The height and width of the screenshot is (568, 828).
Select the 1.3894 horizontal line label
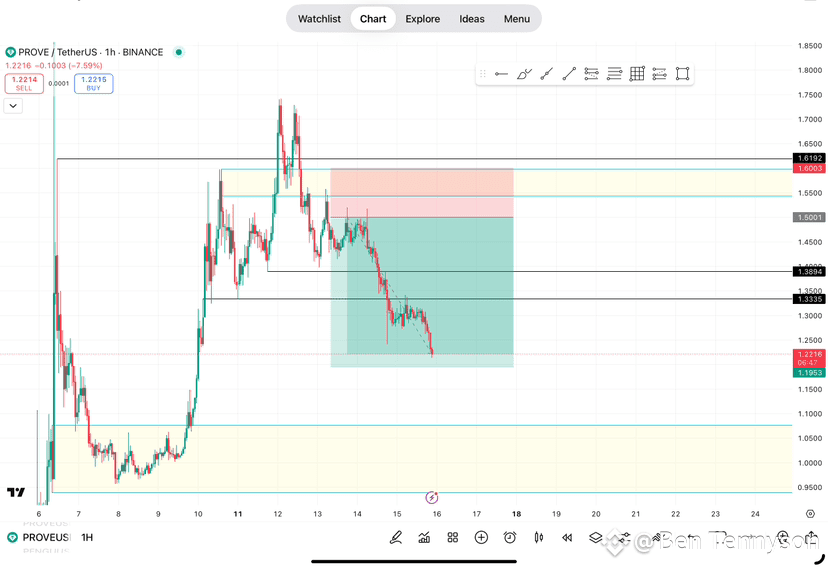tap(810, 271)
